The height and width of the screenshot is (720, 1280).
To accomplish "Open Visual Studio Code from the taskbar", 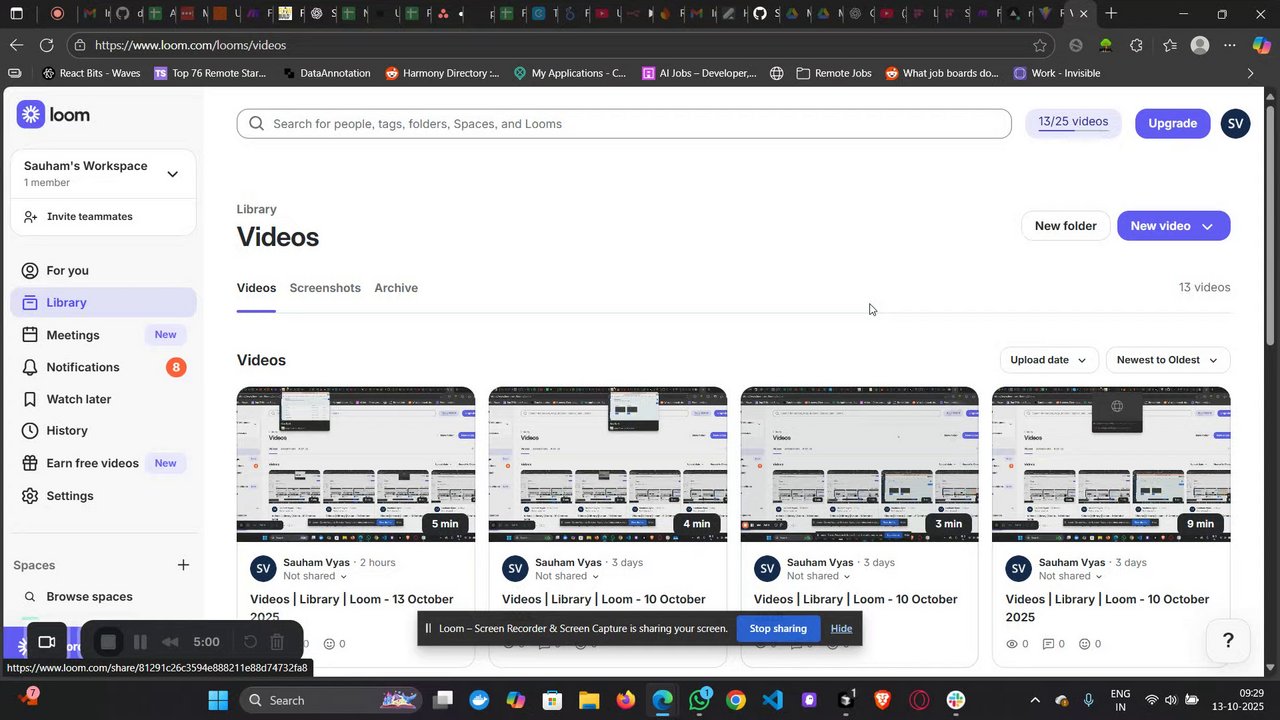I will tap(772, 700).
